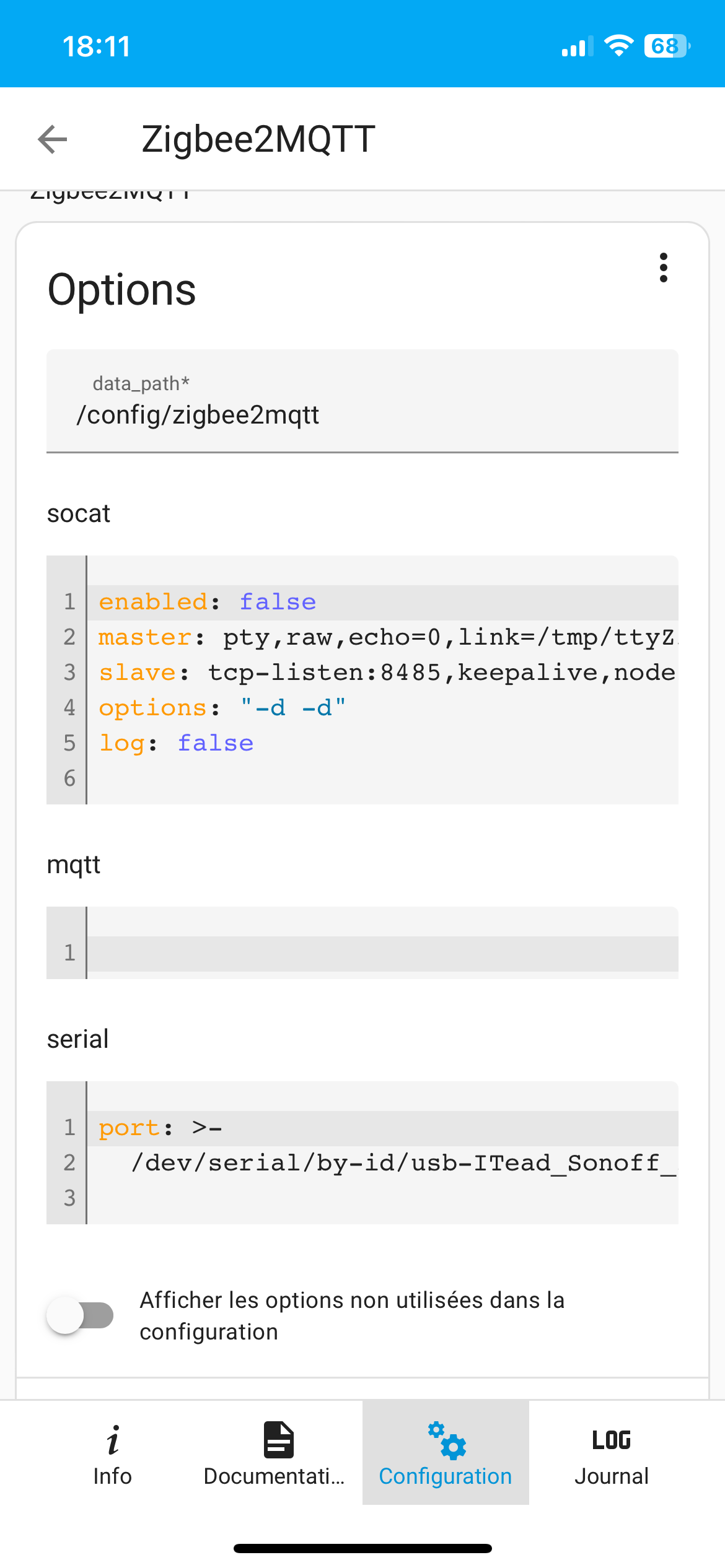Viewport: 725px width, 1568px height.
Task: Tap the back arrow icon
Action: pos(53,139)
